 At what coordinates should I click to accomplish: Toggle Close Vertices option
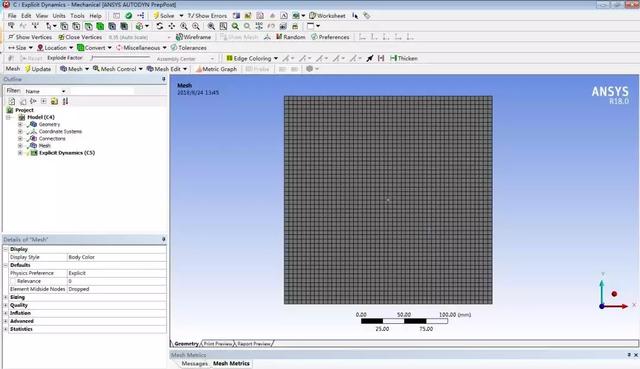80,37
